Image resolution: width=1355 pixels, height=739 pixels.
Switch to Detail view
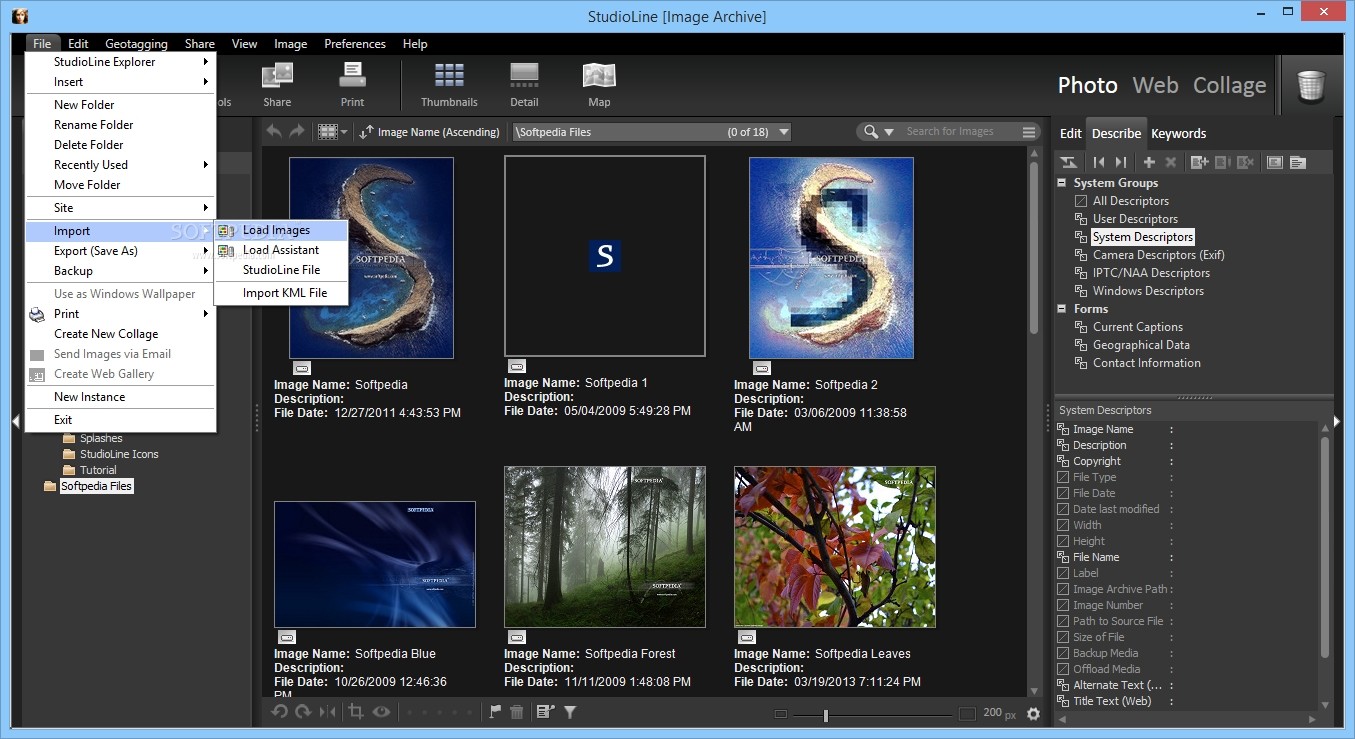pos(524,85)
